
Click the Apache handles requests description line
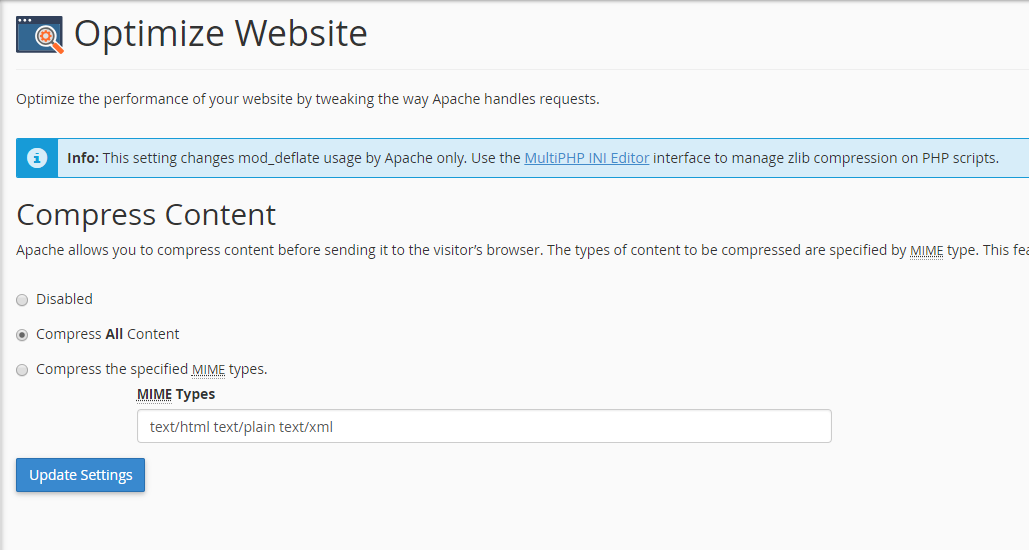click(x=308, y=99)
